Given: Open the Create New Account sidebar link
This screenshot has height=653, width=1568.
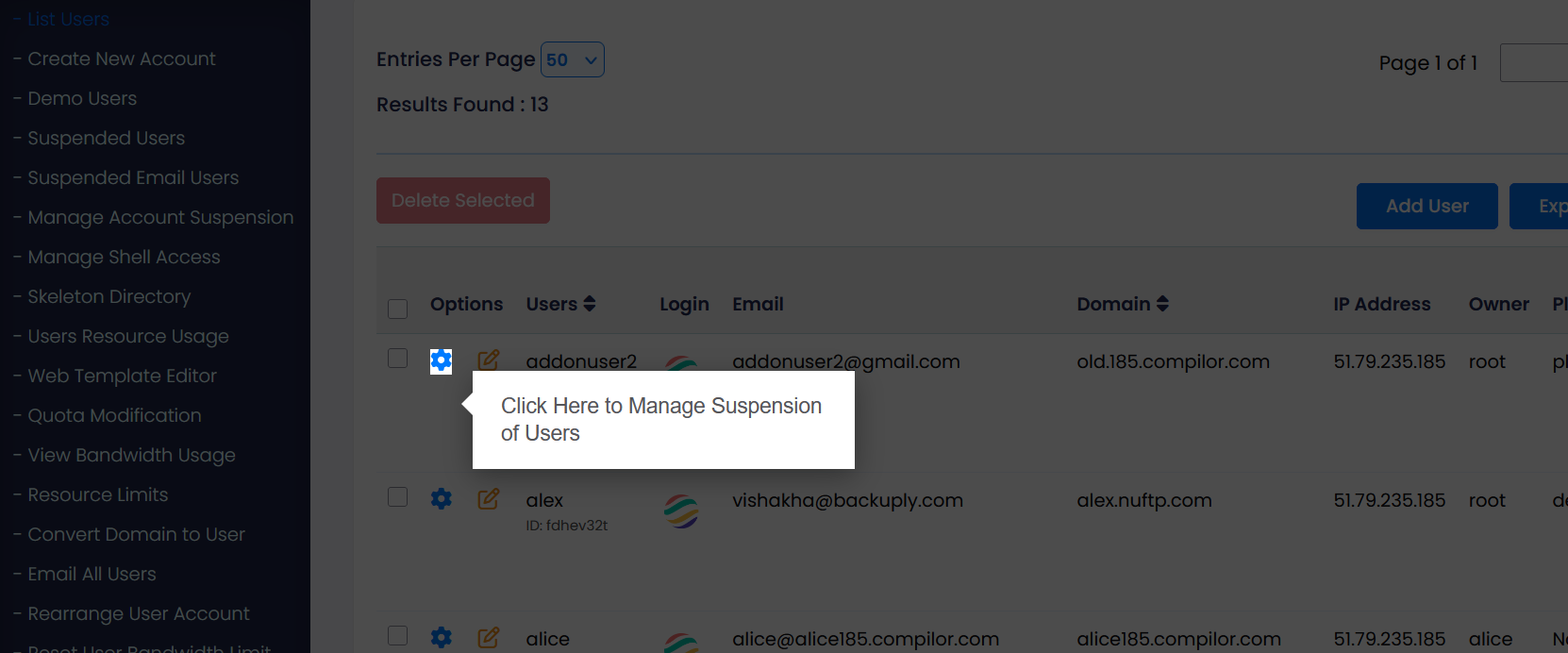Looking at the screenshot, I should (122, 59).
